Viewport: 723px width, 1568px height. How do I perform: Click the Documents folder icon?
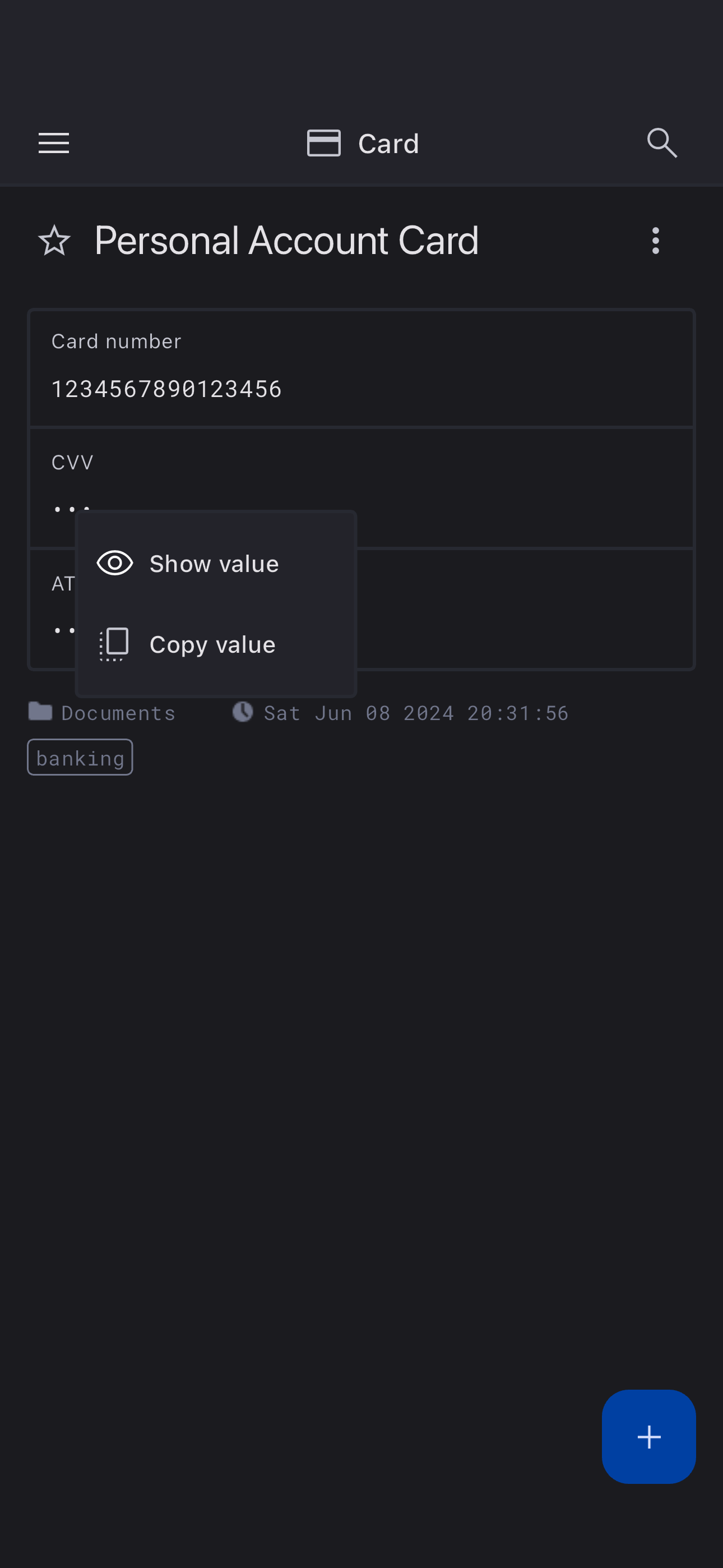pos(40,711)
